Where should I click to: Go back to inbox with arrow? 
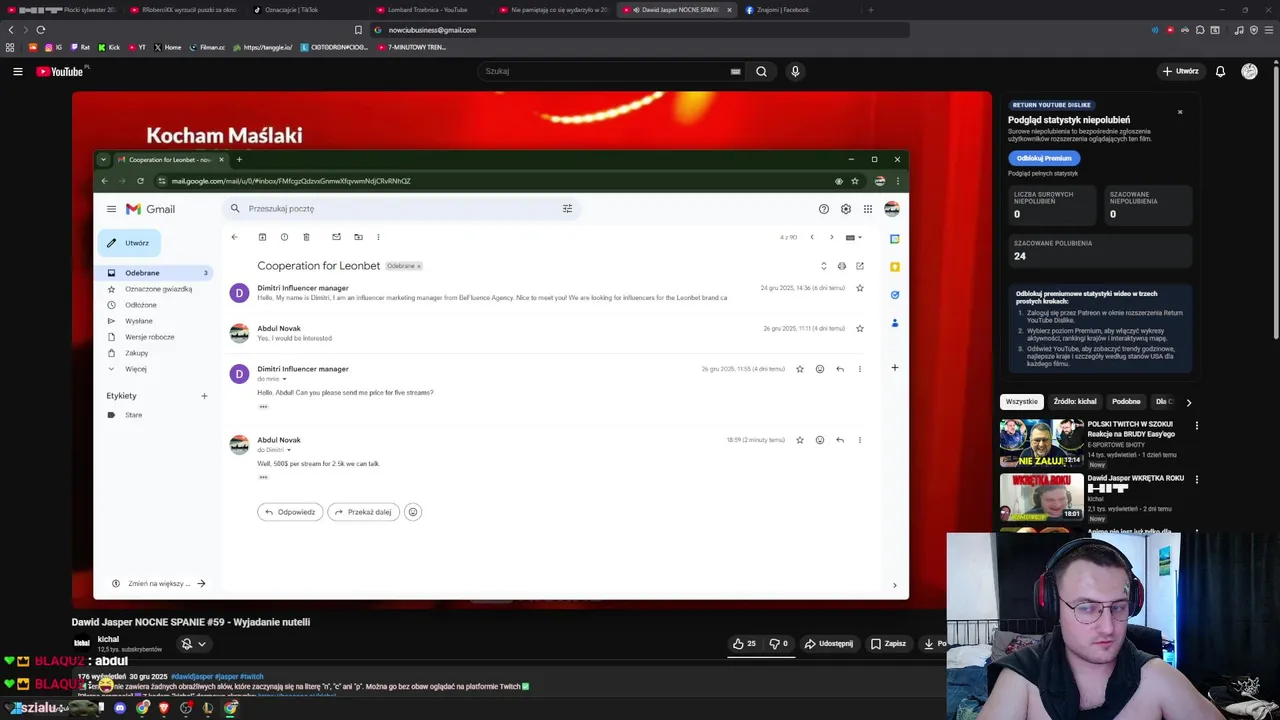[234, 237]
